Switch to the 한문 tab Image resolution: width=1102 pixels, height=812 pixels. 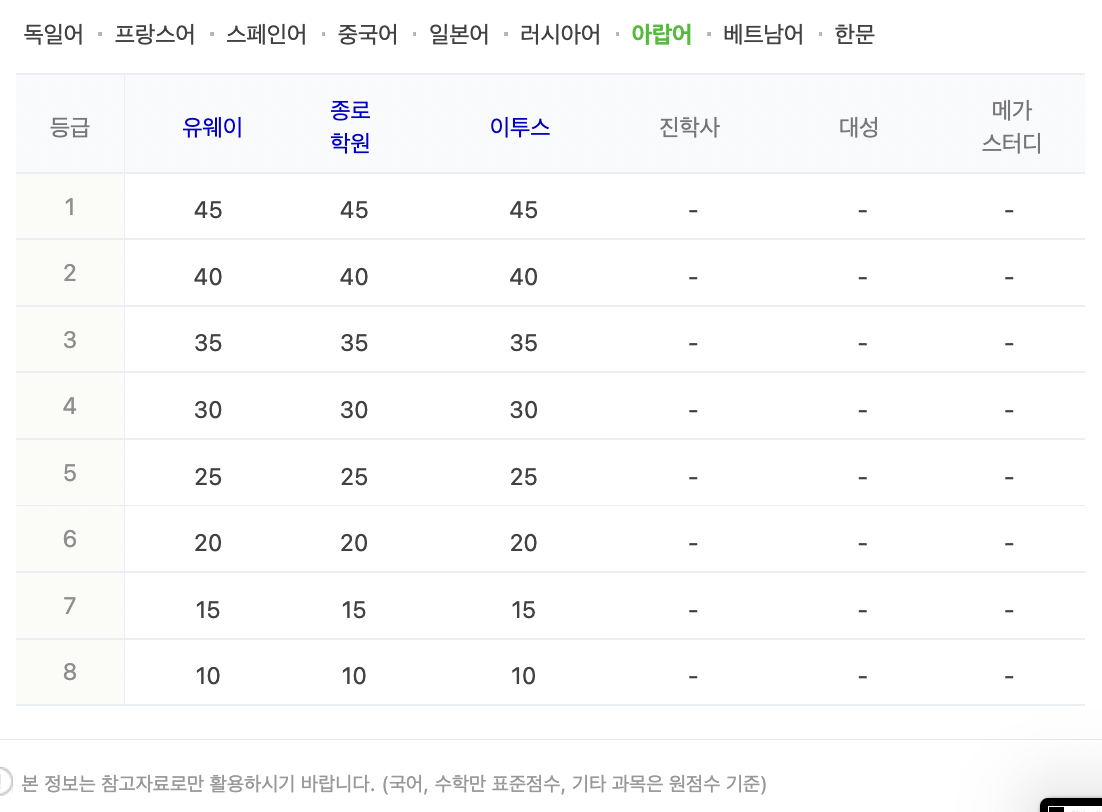pyautogui.click(x=855, y=34)
